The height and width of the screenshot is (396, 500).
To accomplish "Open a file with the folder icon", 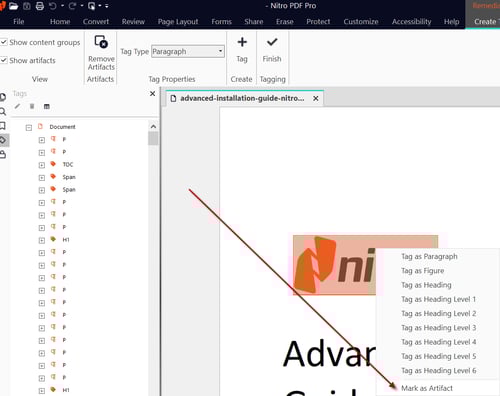I will point(13,6).
